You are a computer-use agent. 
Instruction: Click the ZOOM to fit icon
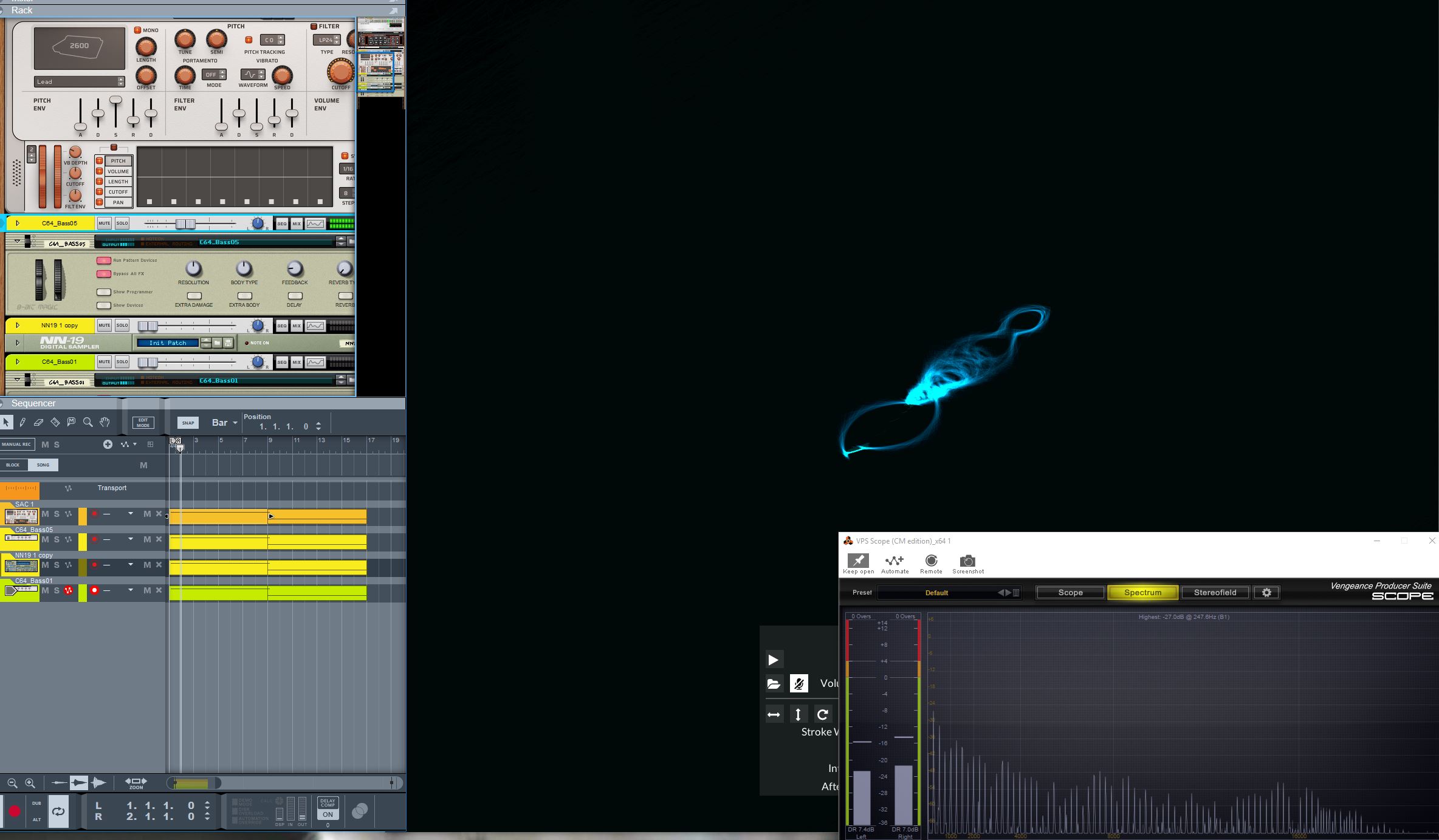tap(136, 784)
